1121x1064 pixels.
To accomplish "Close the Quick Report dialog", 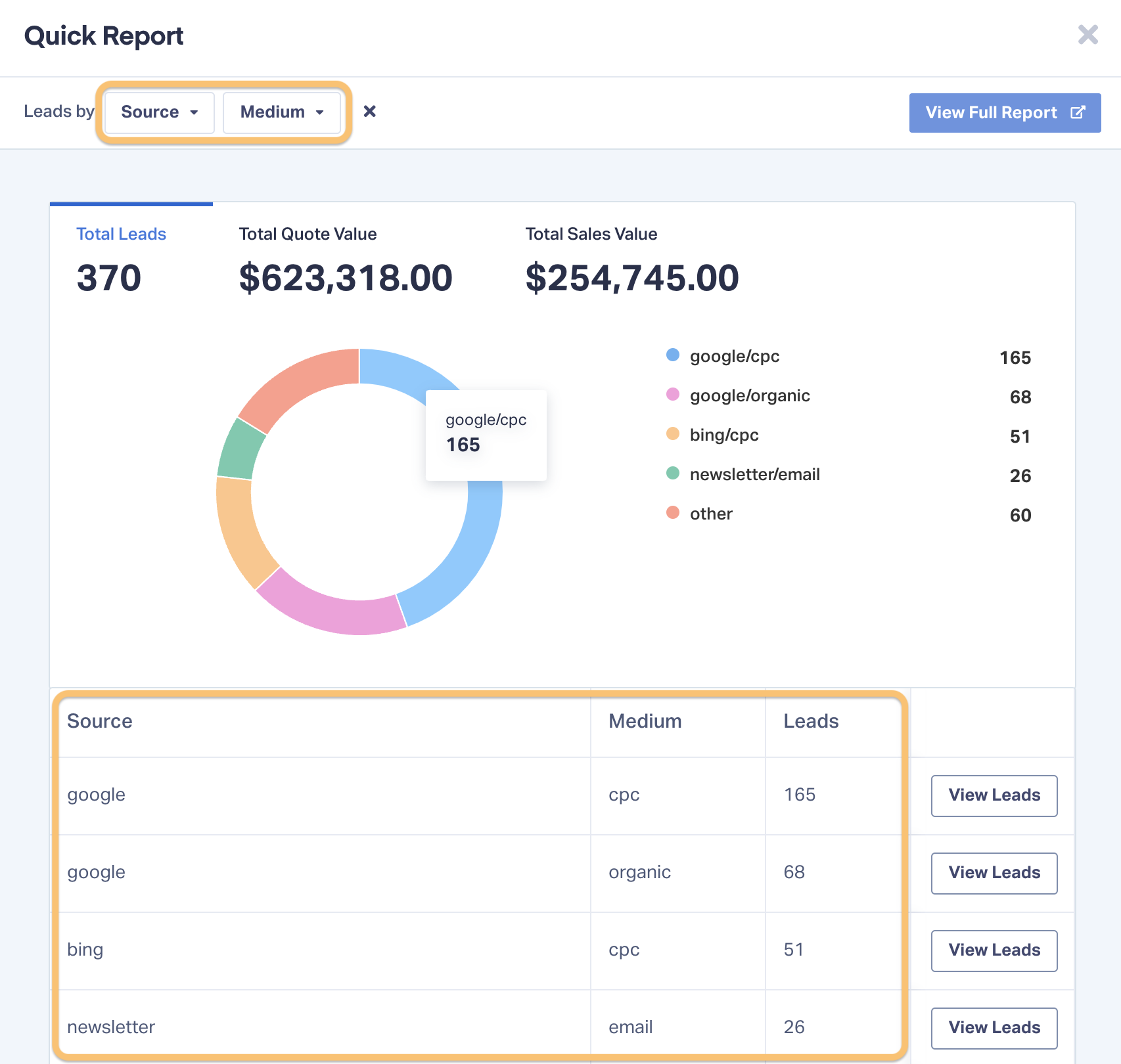I will click(1087, 35).
